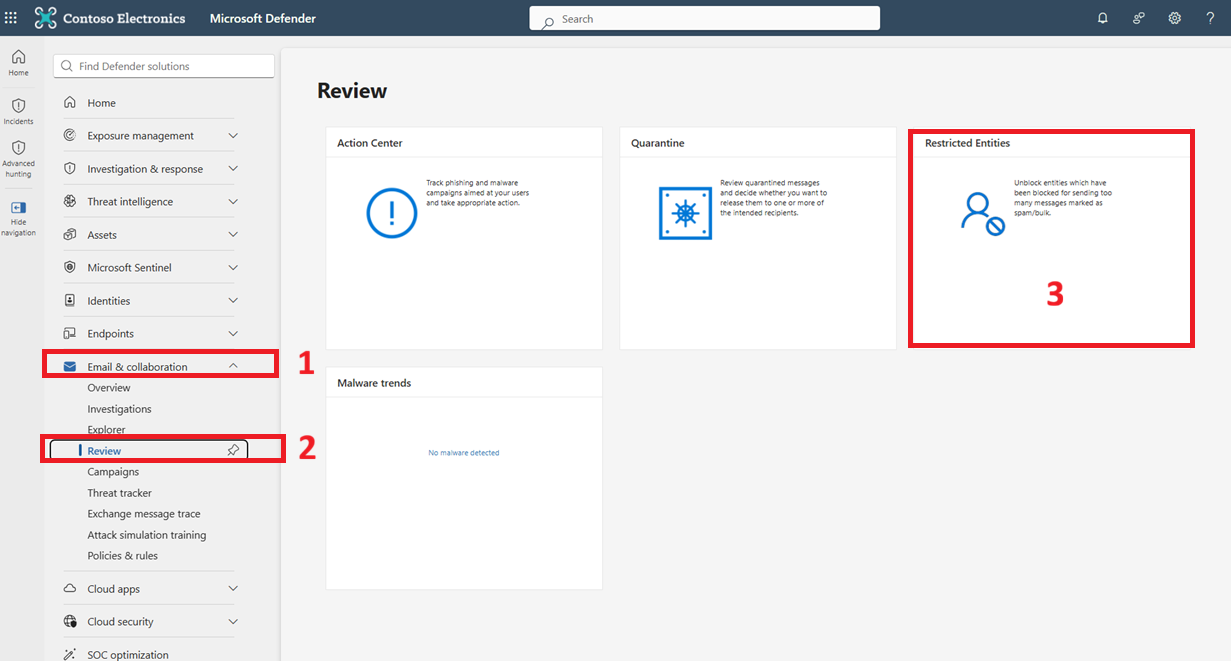
Task: Expand the Cloud apps chevron
Action: (233, 589)
